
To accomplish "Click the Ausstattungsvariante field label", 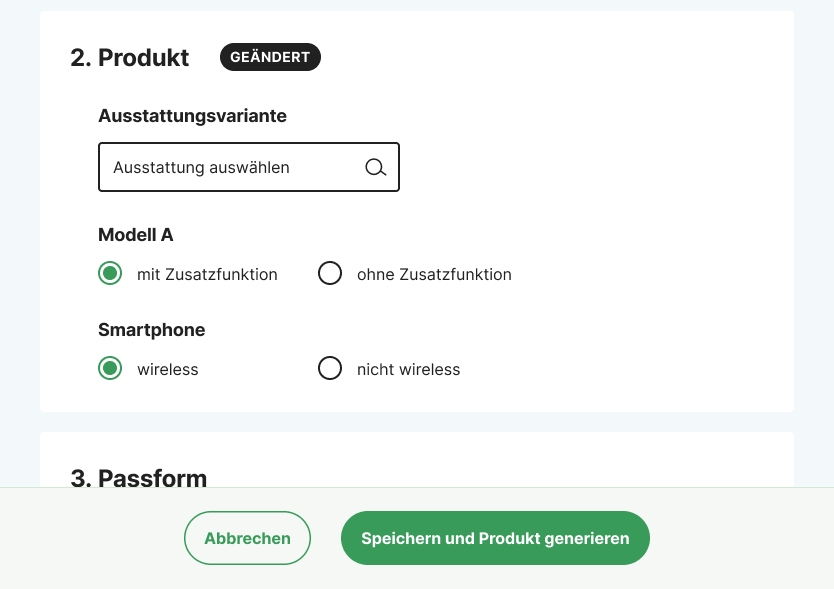I will 193,116.
